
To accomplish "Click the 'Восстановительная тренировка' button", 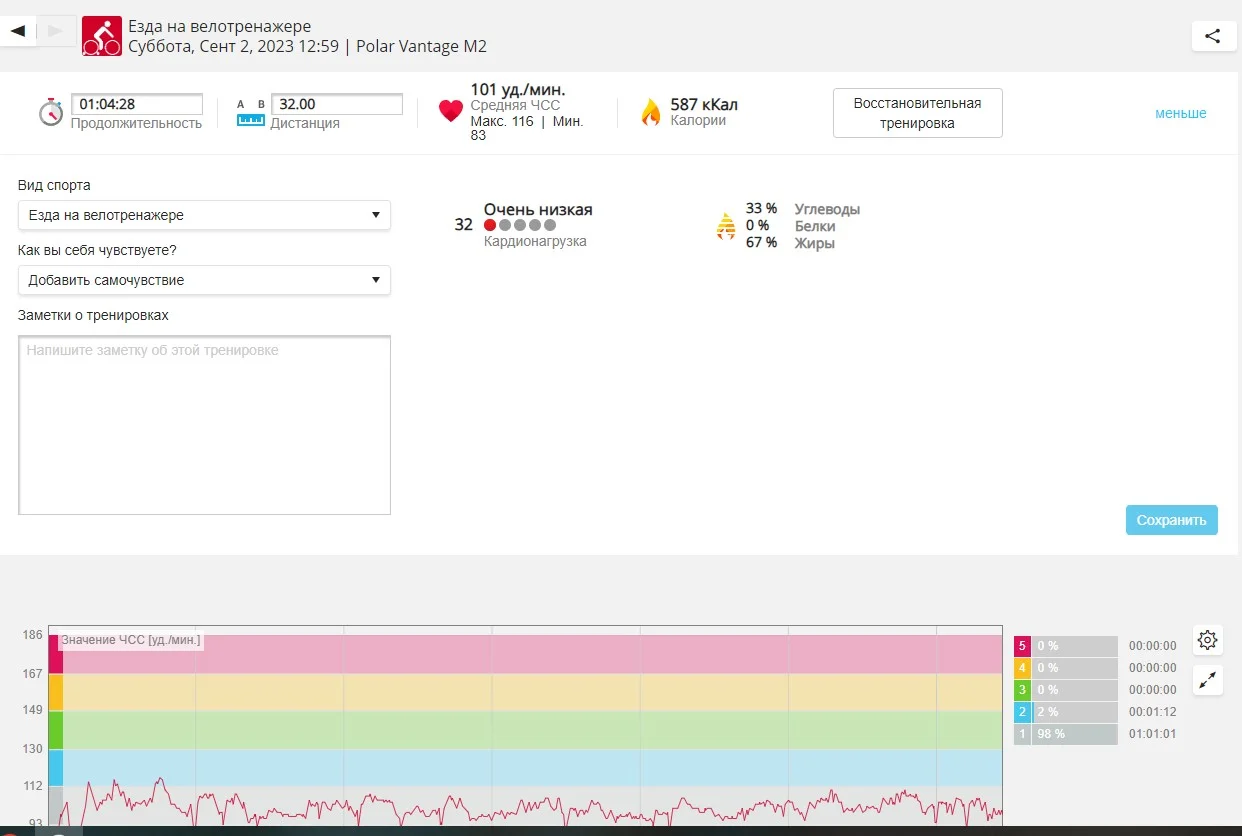I will [917, 113].
